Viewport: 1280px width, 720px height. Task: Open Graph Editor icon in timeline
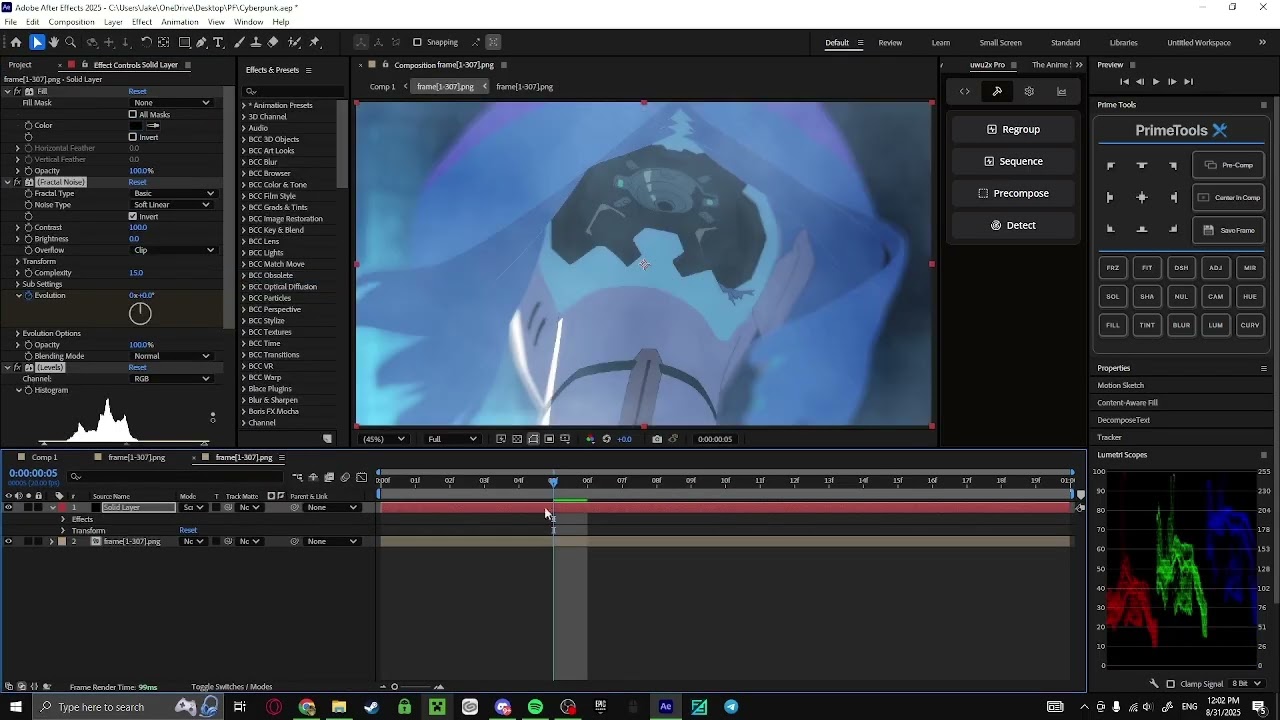(x=361, y=478)
